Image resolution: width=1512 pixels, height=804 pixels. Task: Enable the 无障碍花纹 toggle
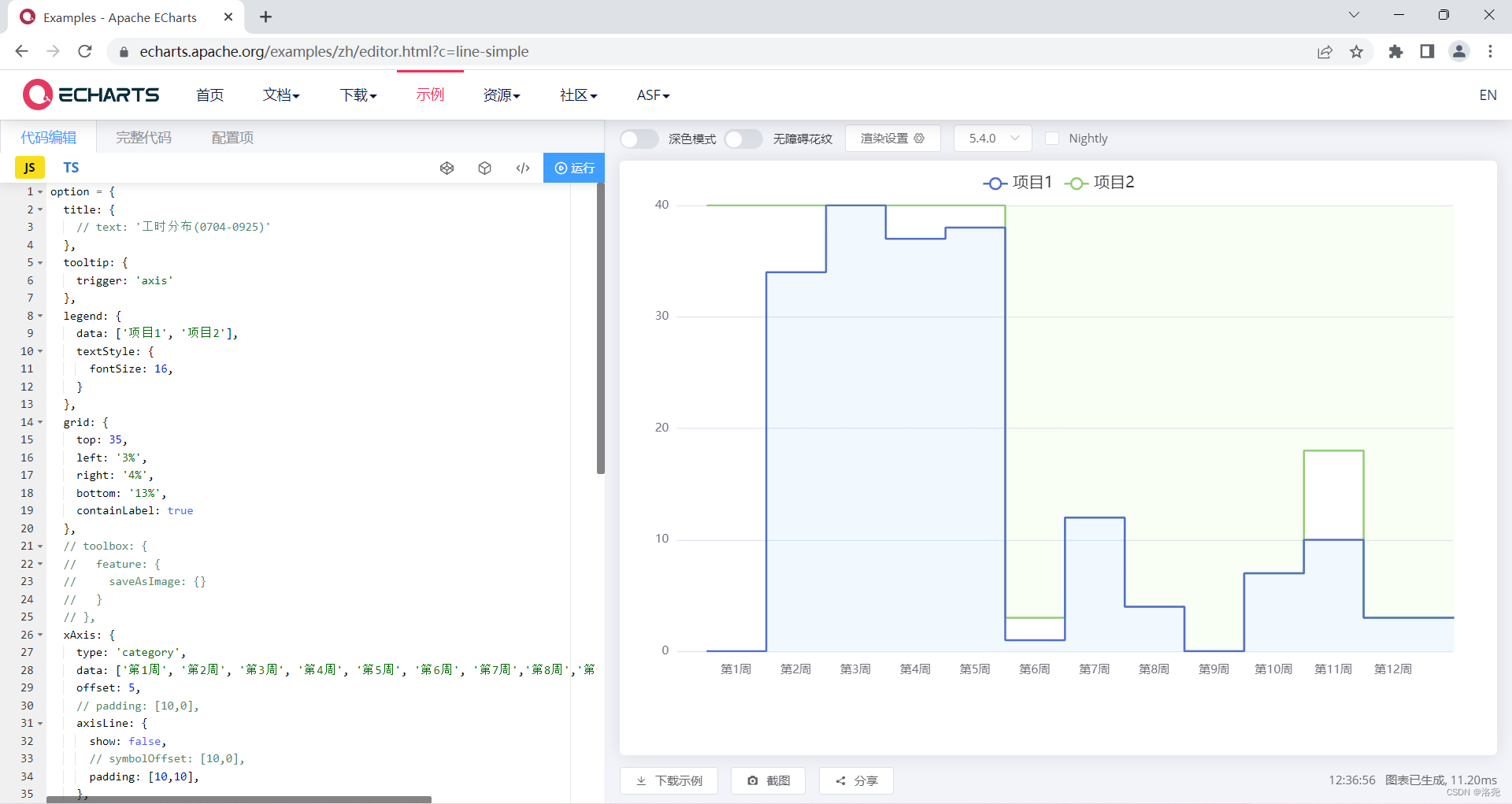[743, 139]
